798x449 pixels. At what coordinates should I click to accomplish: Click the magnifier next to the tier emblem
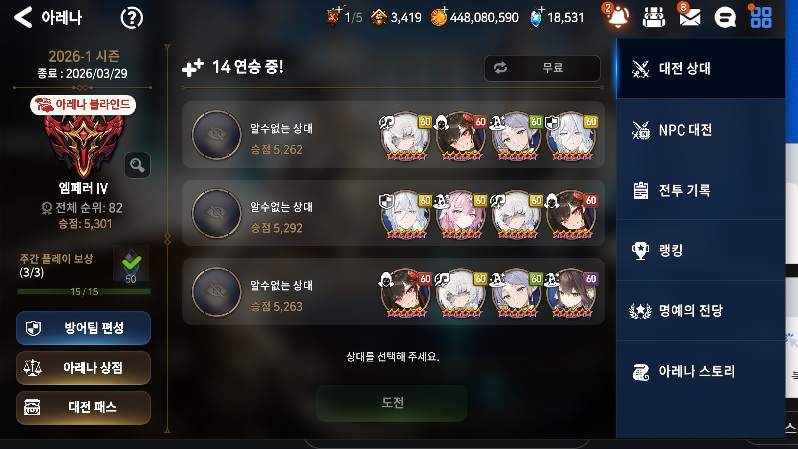137,165
